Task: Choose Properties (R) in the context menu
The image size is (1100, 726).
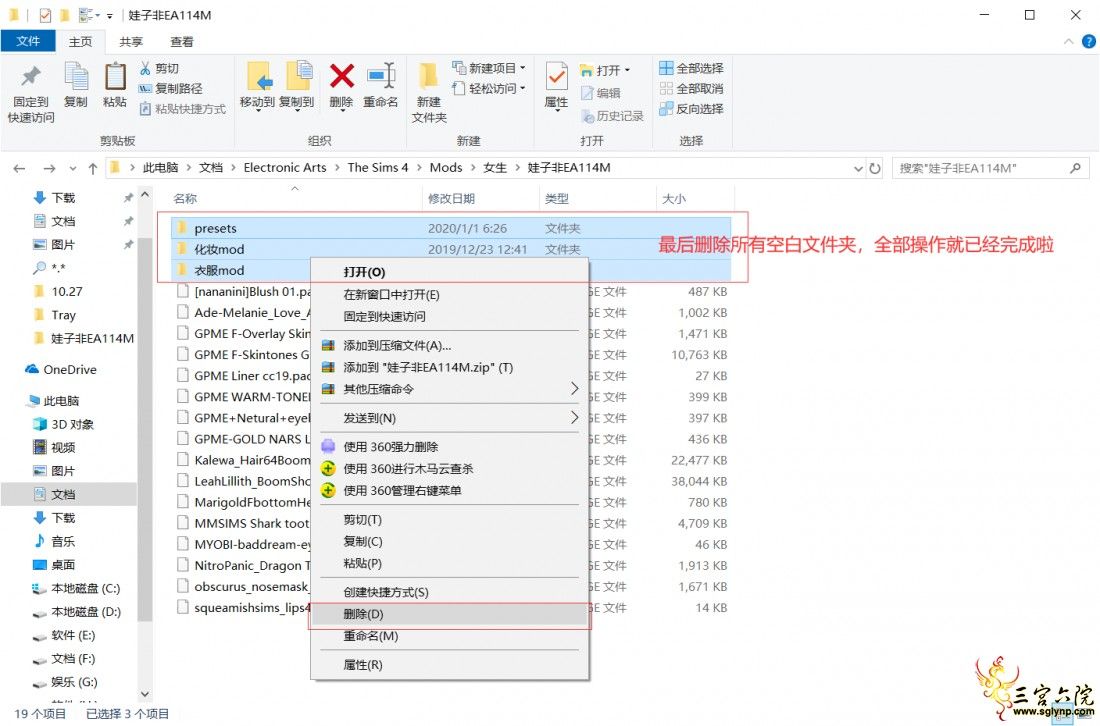Action: [449, 665]
